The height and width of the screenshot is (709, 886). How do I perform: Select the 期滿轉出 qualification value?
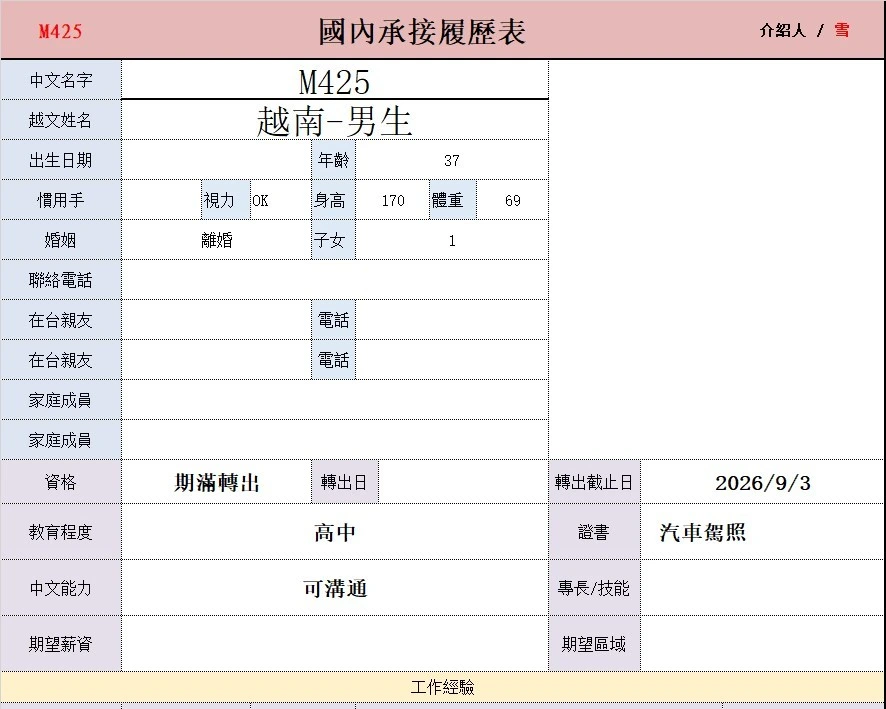(216, 482)
